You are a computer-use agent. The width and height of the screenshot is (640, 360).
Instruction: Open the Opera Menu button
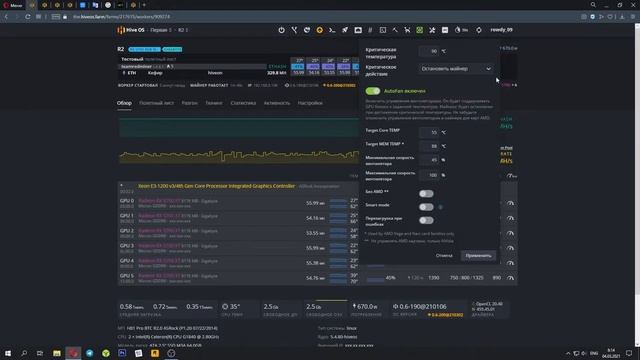click(13, 5)
